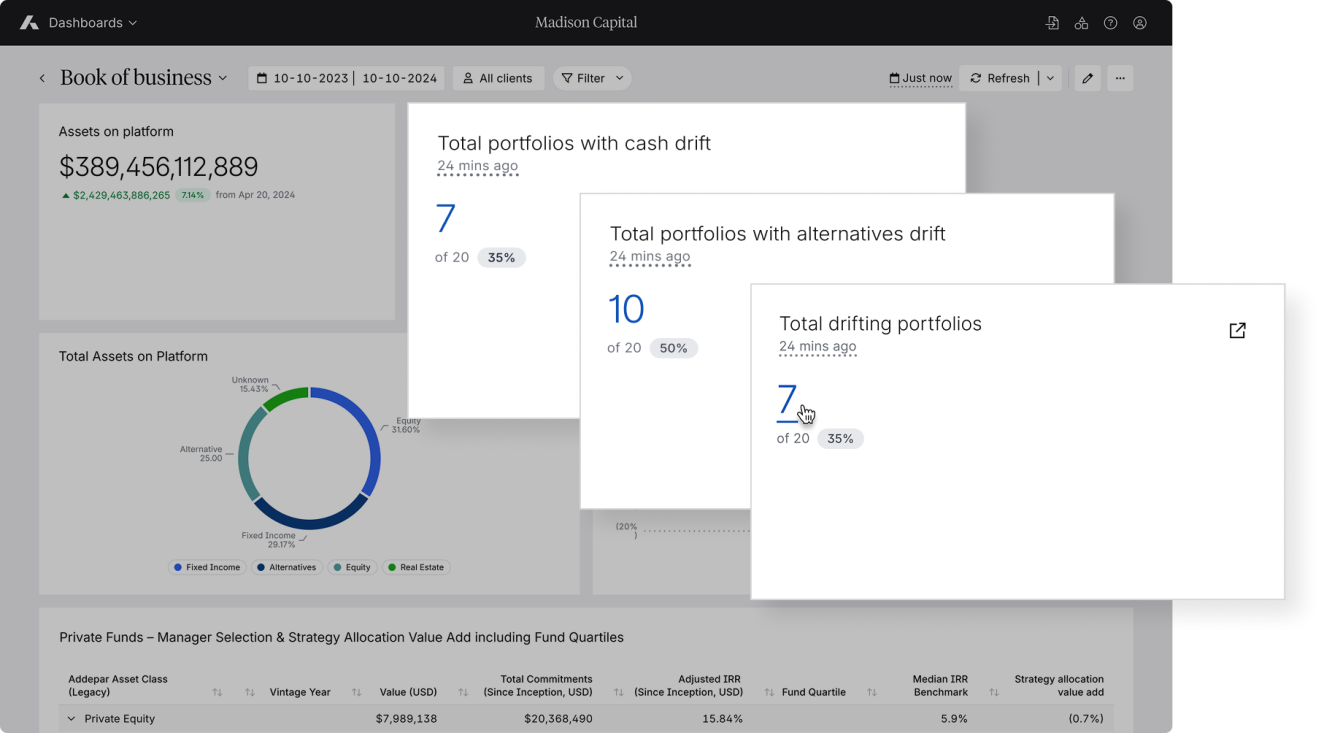Open the user account profile icon
Viewport: 1324px width, 733px height.
pos(1139,23)
